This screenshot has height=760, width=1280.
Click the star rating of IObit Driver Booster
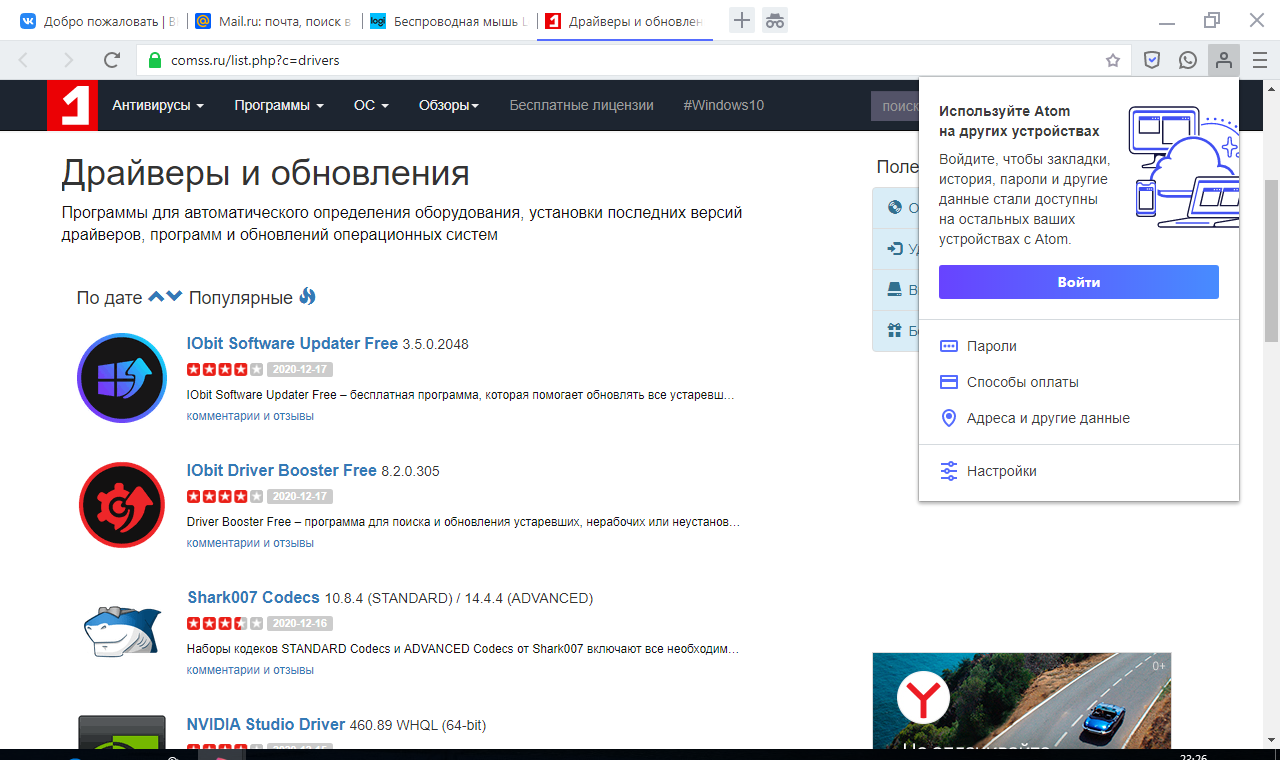click(225, 496)
